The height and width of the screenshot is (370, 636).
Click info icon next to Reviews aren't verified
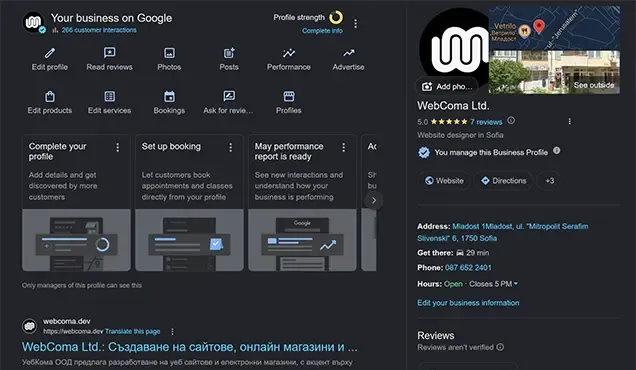[x=500, y=347]
